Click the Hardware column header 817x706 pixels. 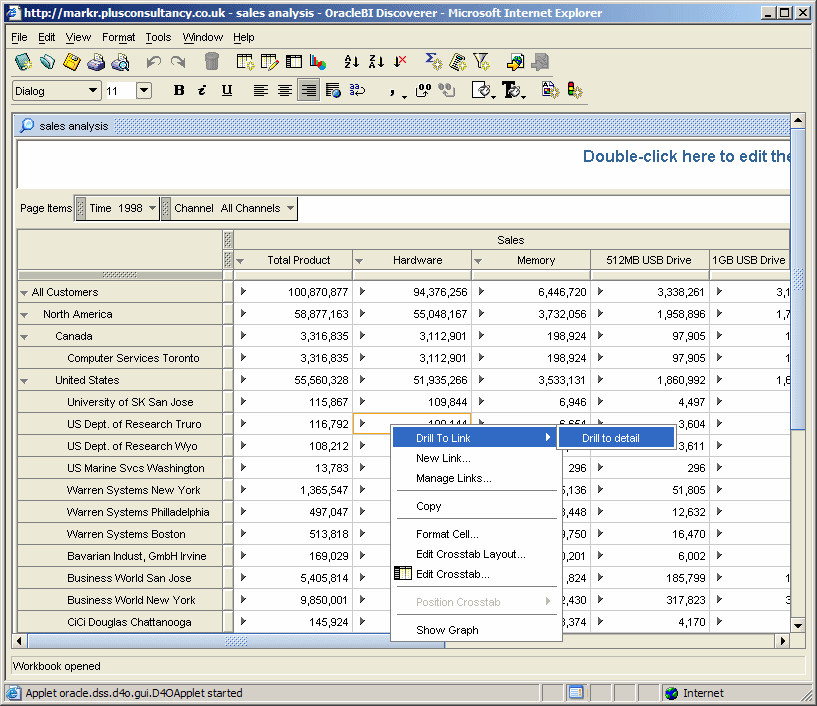[417, 260]
